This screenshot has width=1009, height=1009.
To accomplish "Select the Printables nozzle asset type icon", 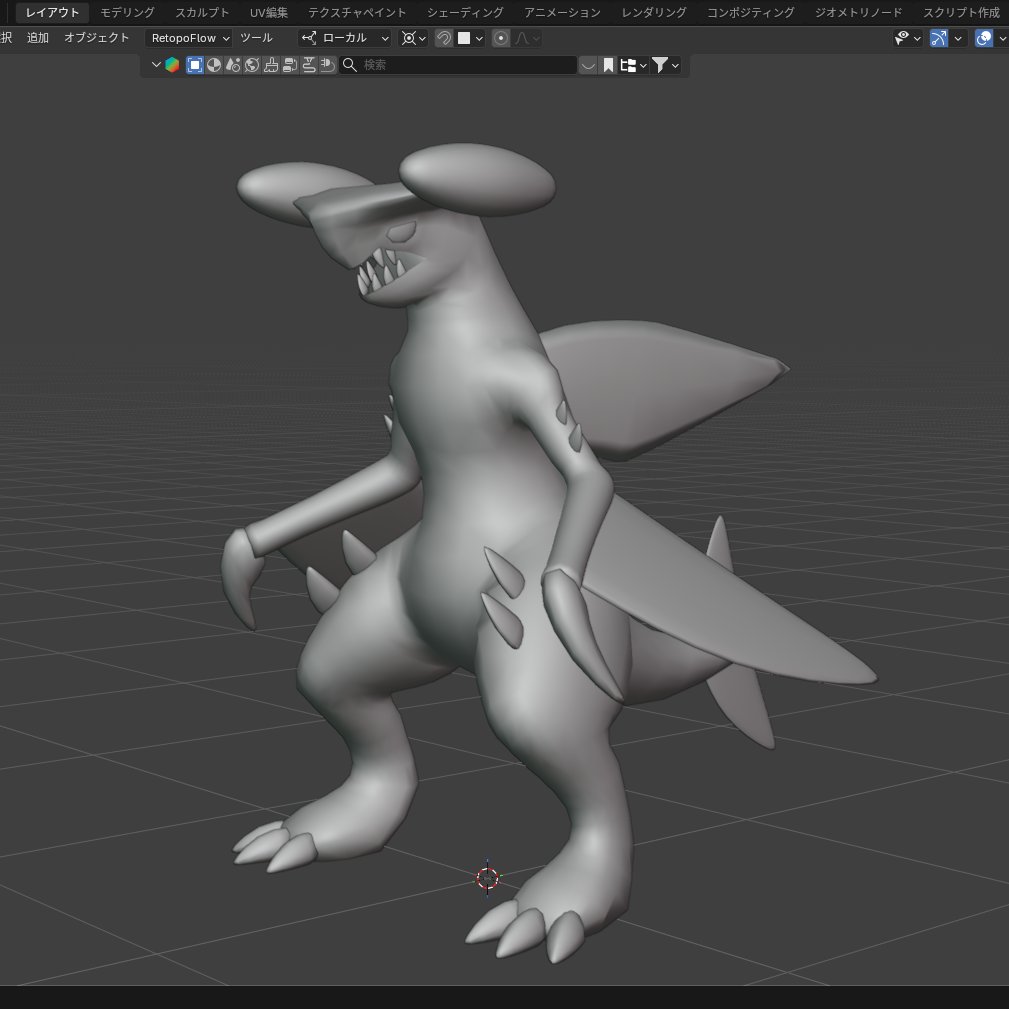I will [309, 64].
